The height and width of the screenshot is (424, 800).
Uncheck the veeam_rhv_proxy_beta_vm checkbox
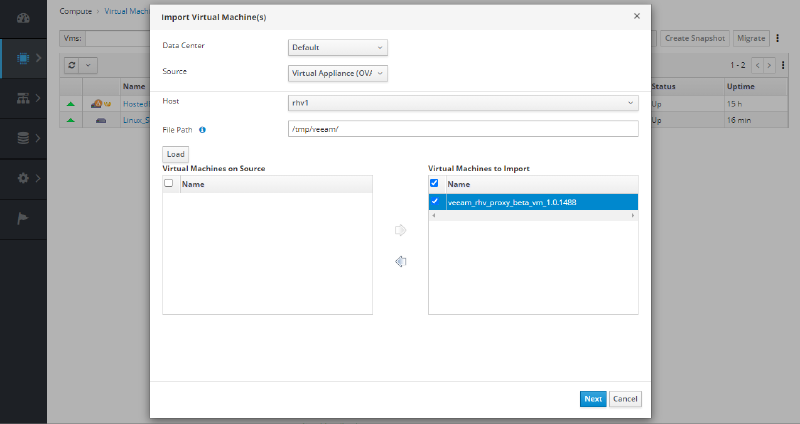click(x=434, y=202)
